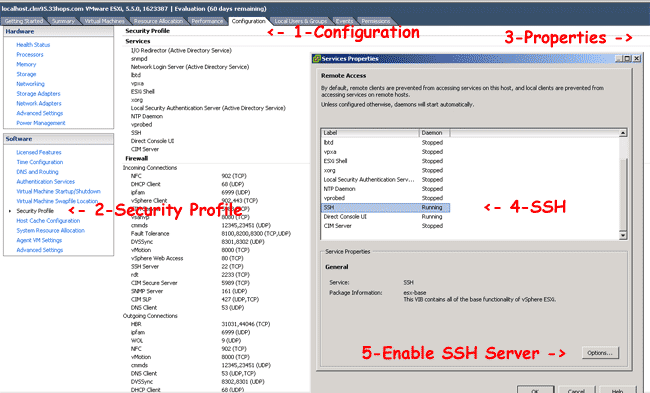
Task: Click the services list scroll-up arrow
Action: [x=623, y=133]
